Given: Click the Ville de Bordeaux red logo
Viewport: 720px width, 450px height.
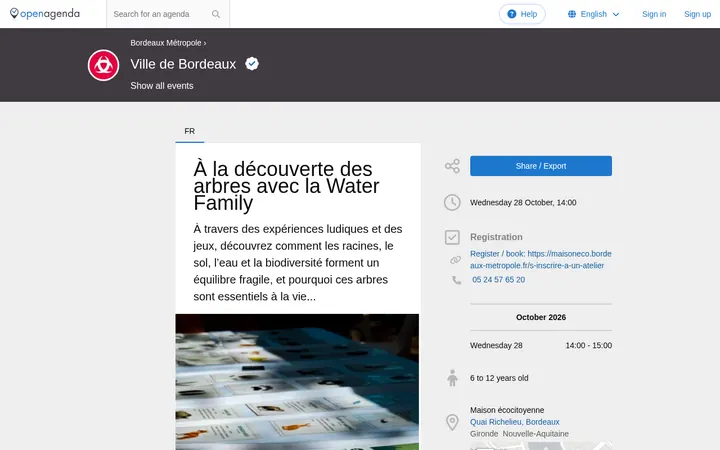Looking at the screenshot, I should (103, 65).
